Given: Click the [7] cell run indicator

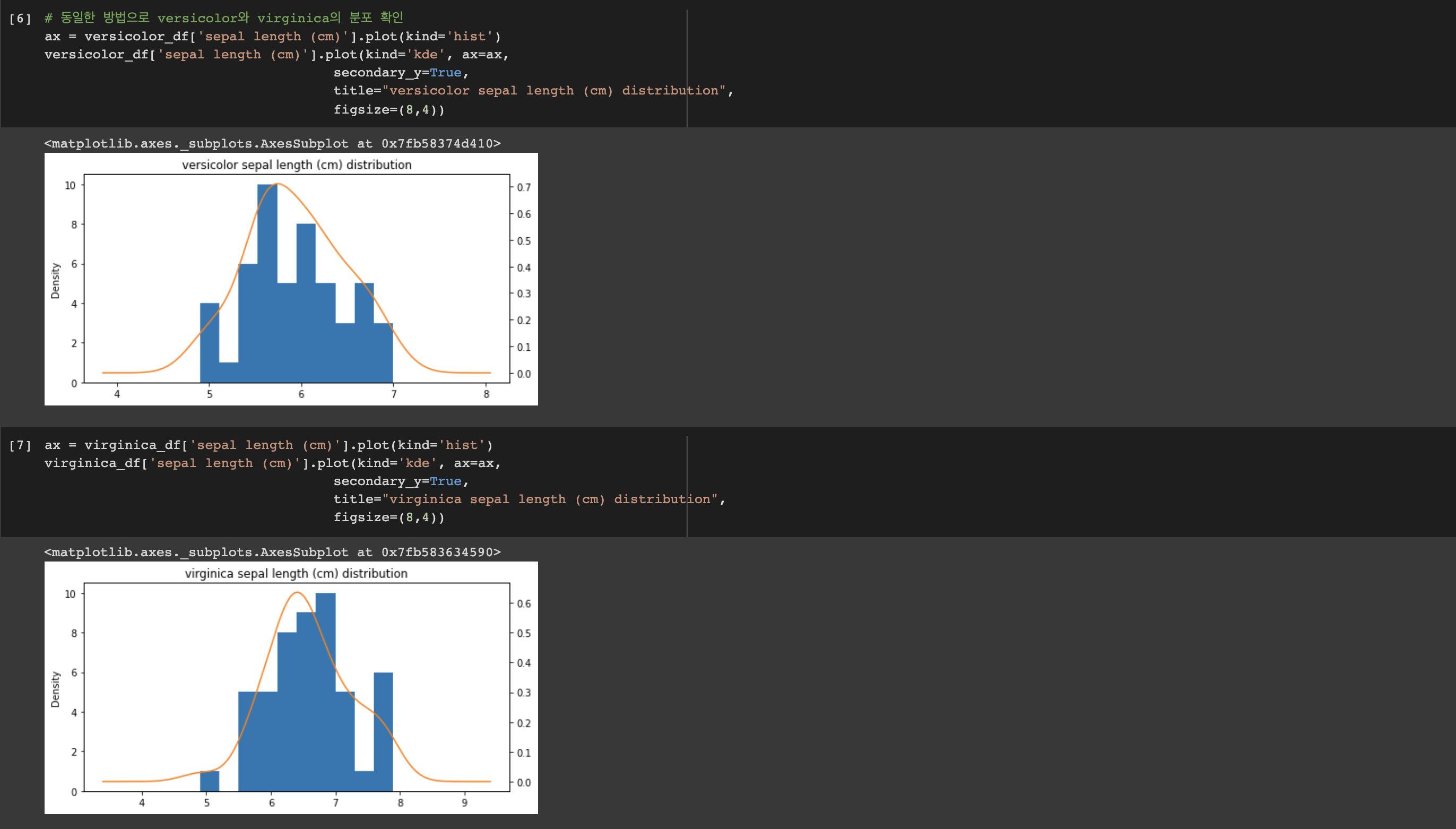Looking at the screenshot, I should tap(20, 445).
